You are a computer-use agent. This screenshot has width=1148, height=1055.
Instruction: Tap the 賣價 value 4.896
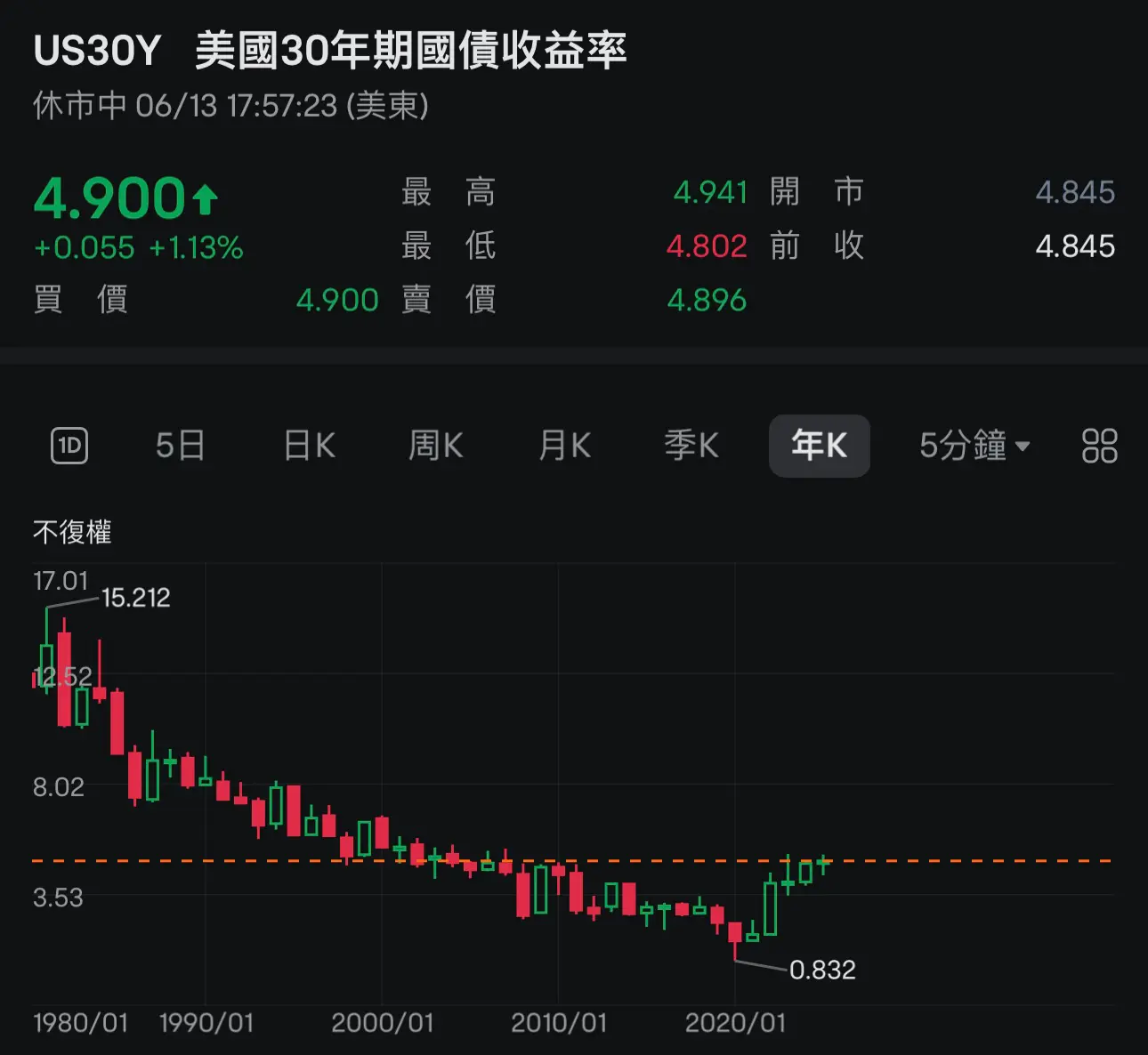[x=707, y=301]
